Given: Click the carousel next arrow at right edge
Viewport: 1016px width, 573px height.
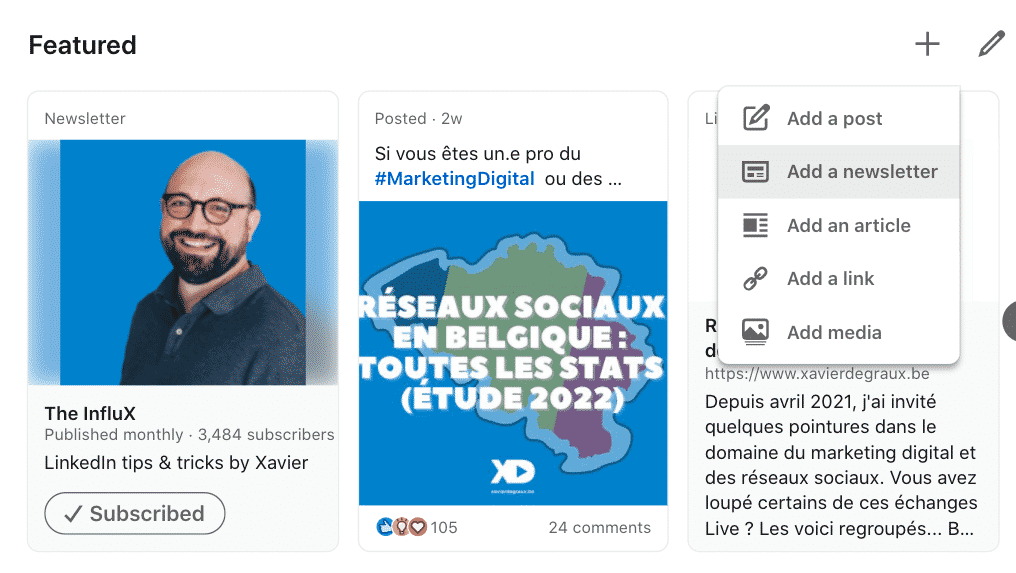Looking at the screenshot, I should pos(1009,321).
